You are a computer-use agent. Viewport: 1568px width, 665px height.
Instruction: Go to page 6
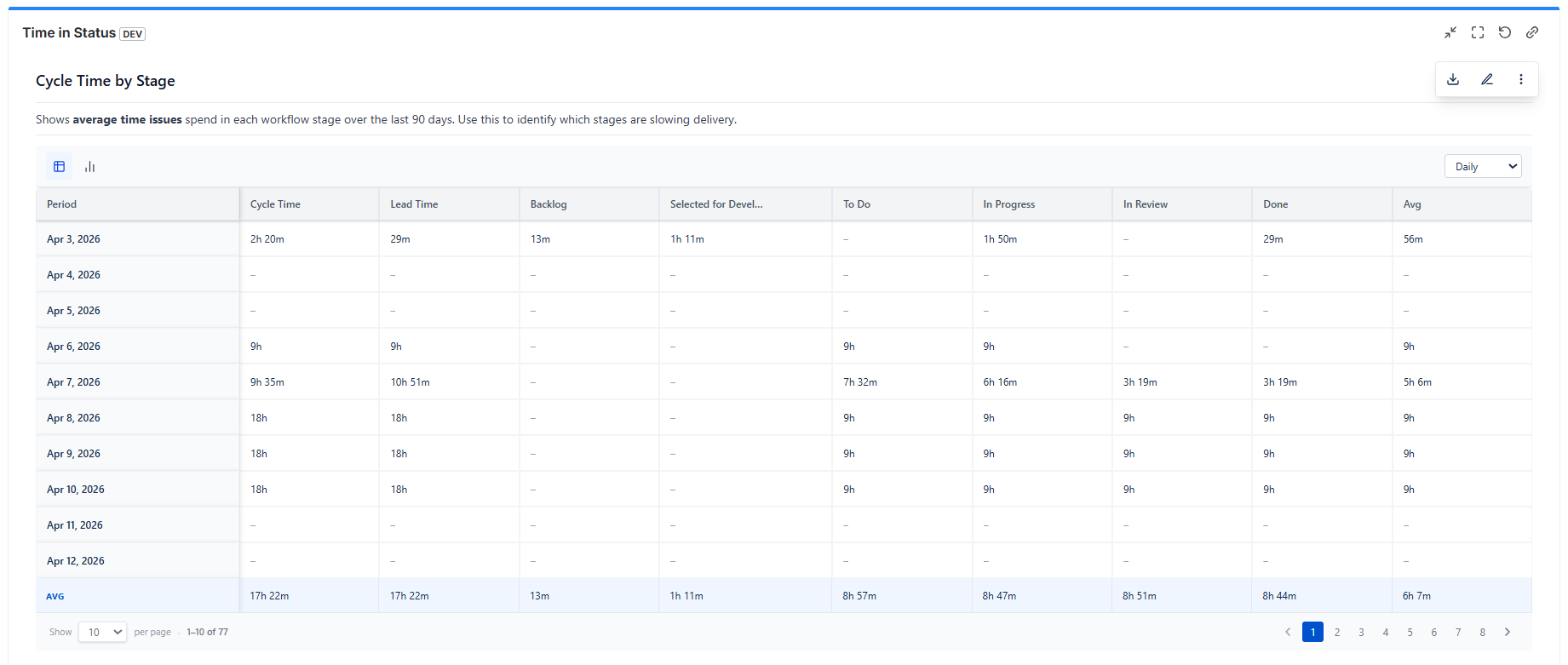point(1434,632)
